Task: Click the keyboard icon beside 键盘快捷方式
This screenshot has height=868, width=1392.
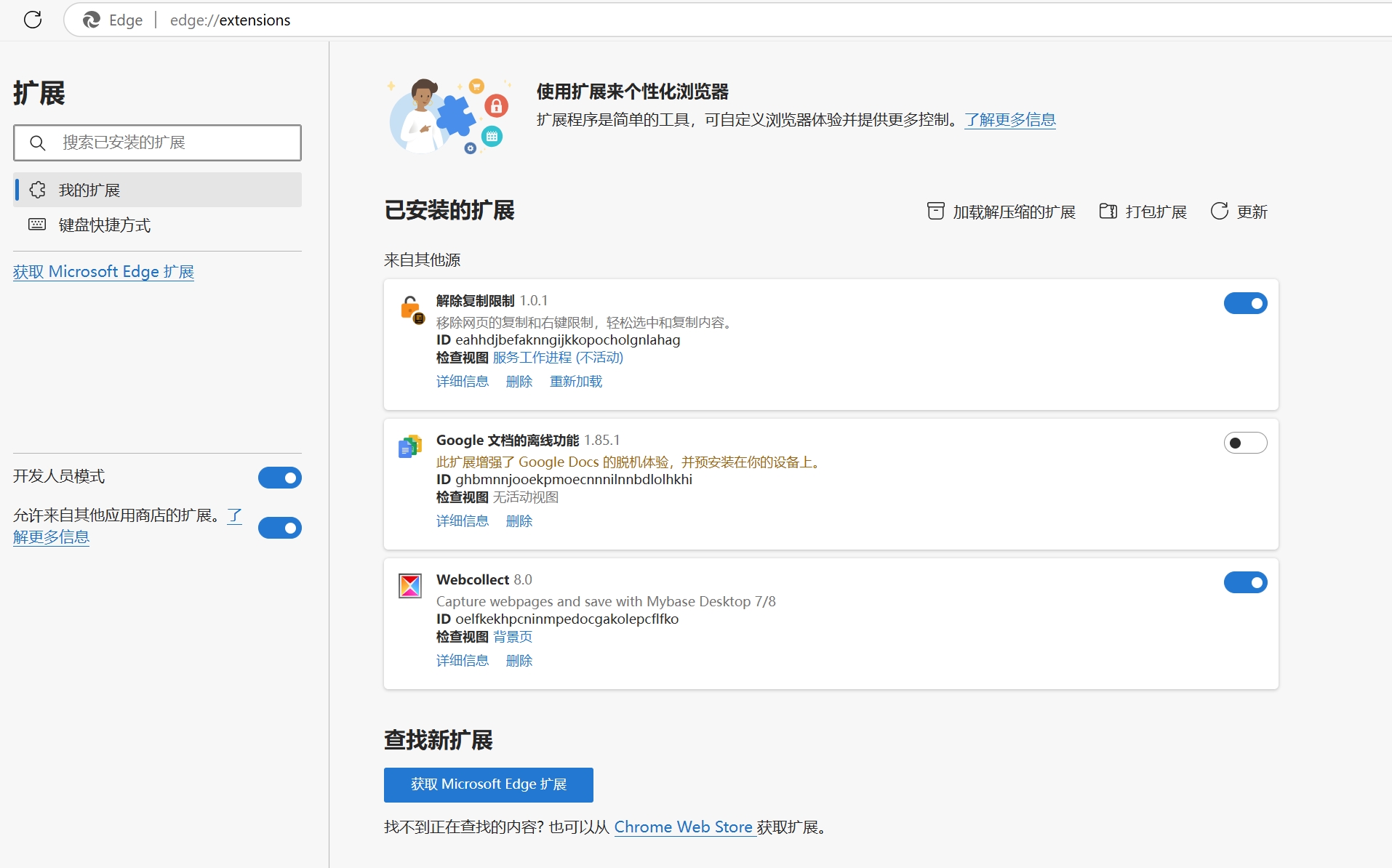Action: point(37,225)
